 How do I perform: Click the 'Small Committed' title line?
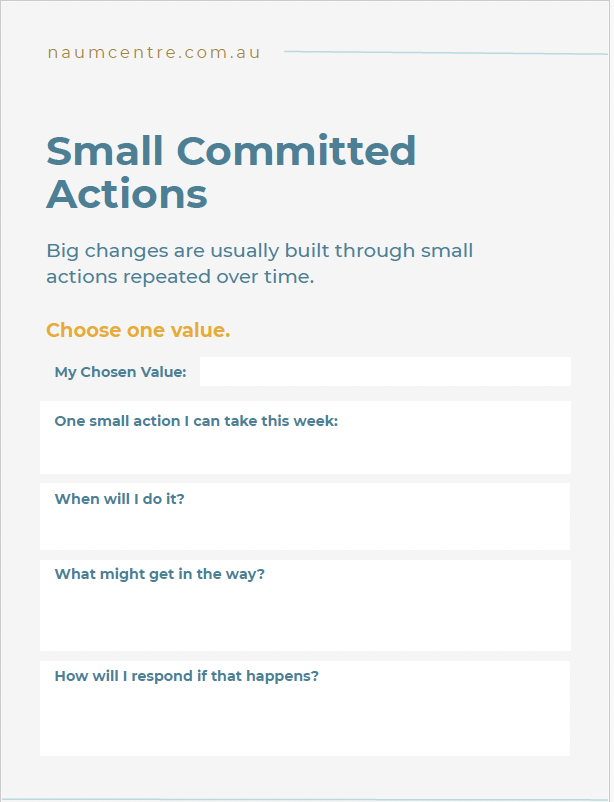point(231,150)
